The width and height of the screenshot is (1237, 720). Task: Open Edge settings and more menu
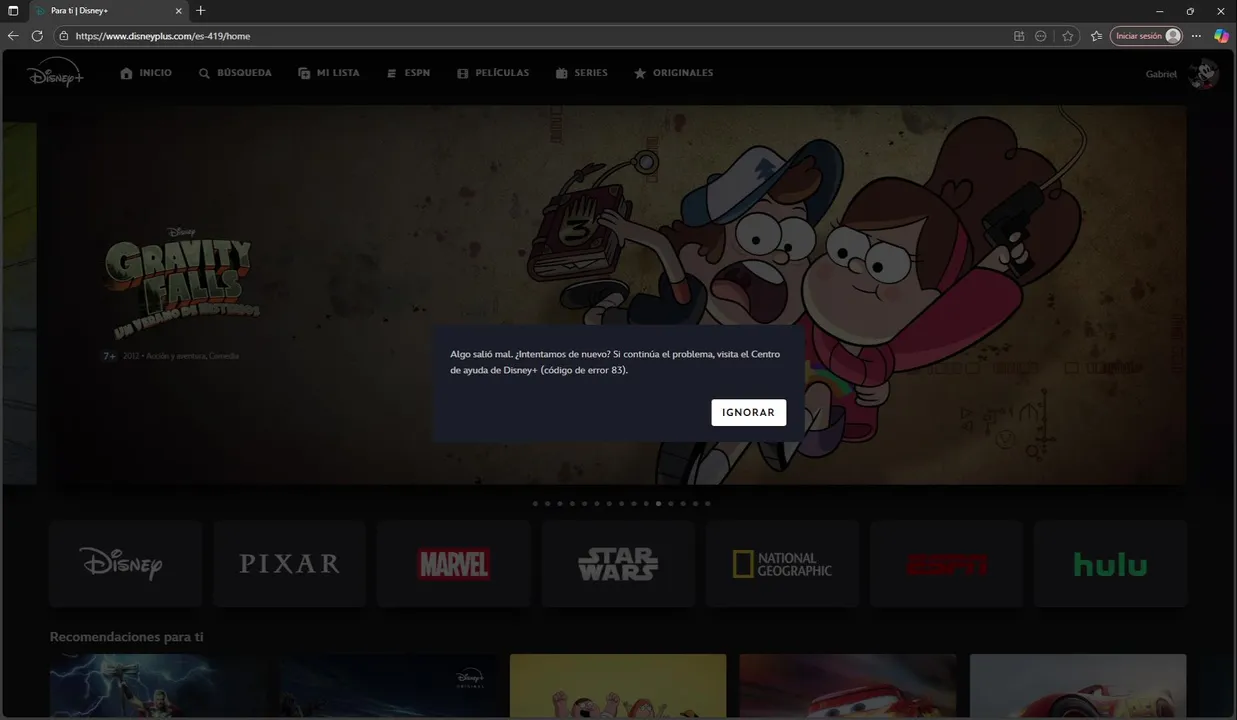coord(1196,36)
